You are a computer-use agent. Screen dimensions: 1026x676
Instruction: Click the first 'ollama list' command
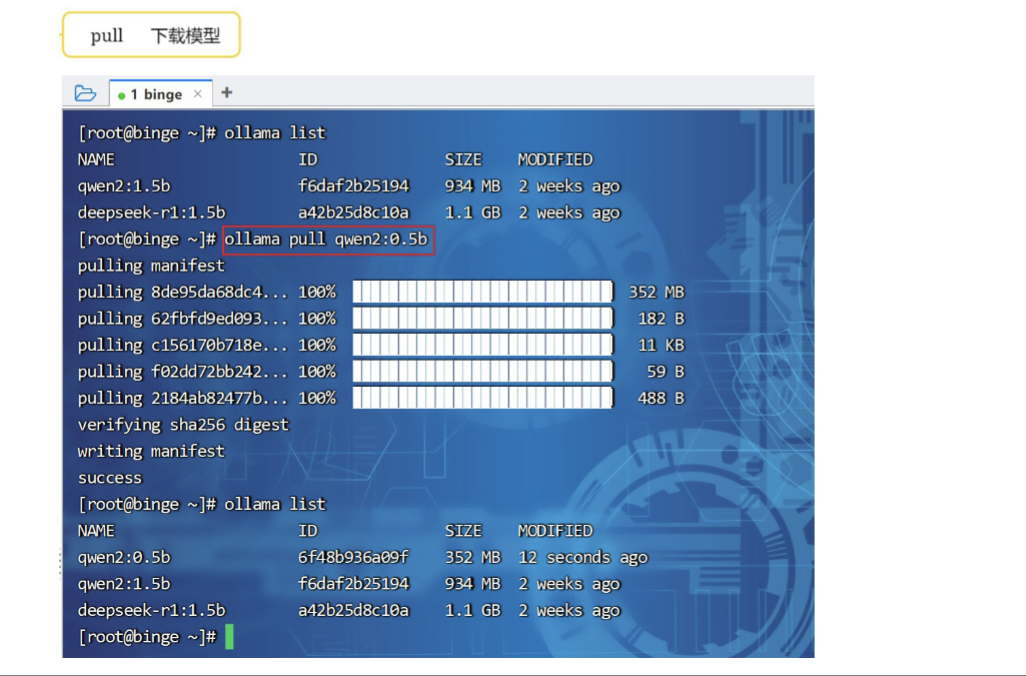click(275, 133)
